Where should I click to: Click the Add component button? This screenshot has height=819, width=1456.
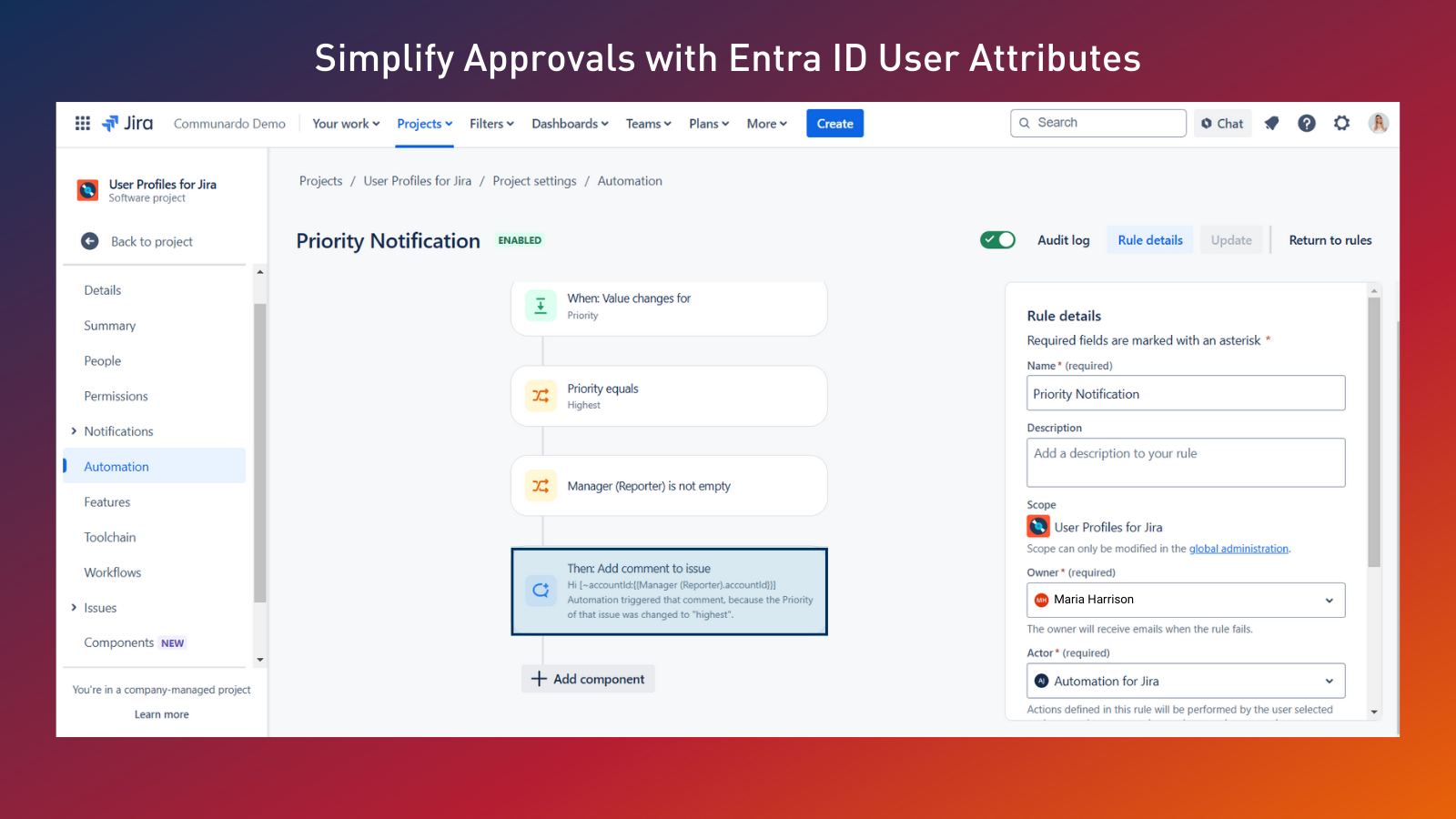click(588, 679)
